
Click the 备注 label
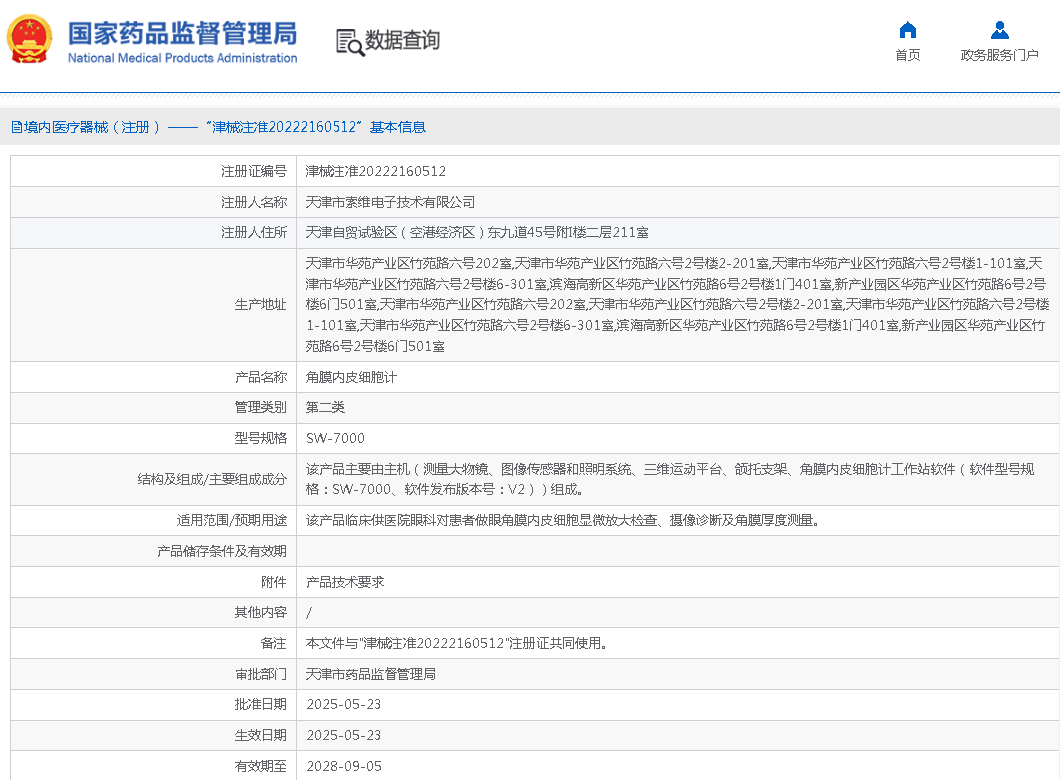[273, 643]
